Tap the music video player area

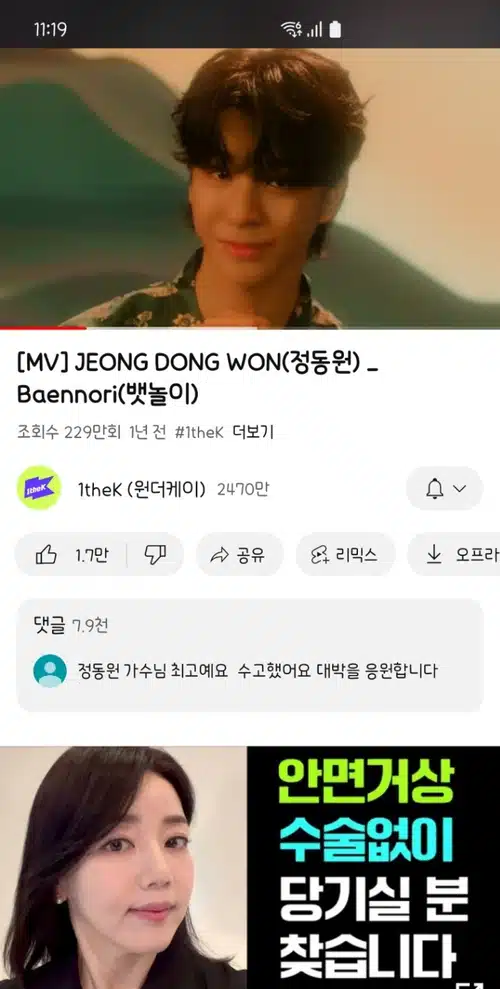click(x=250, y=188)
